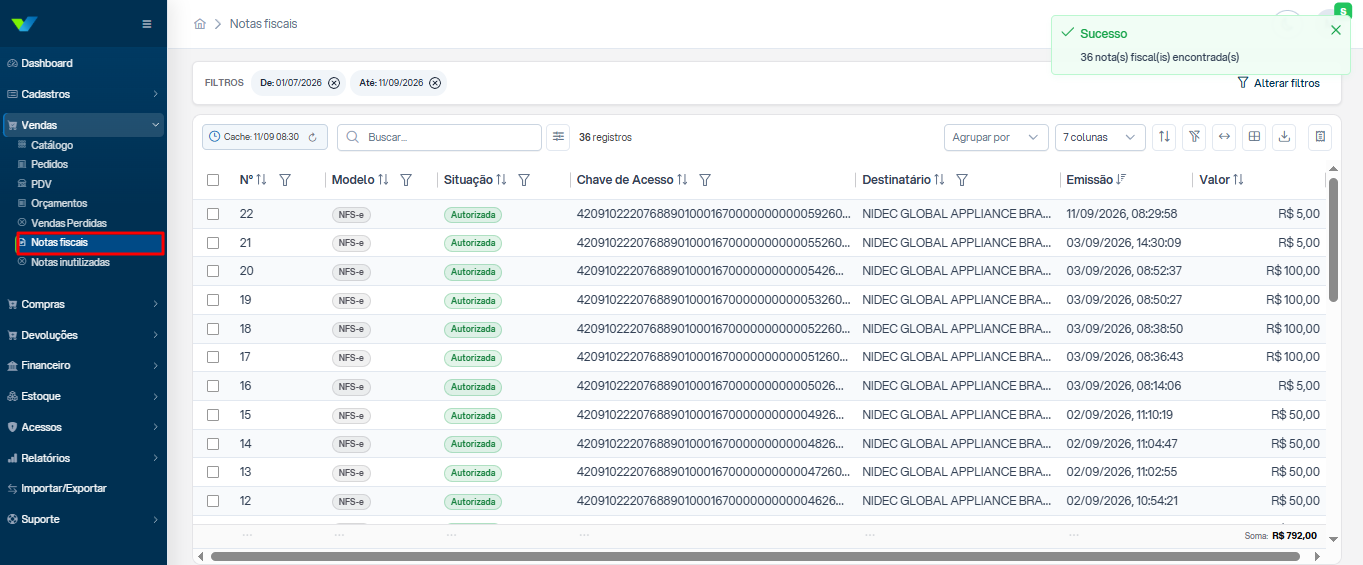Viewport: 1363px width, 565px height.
Task: Toggle the Emissão descending sort icon
Action: click(x=1121, y=180)
